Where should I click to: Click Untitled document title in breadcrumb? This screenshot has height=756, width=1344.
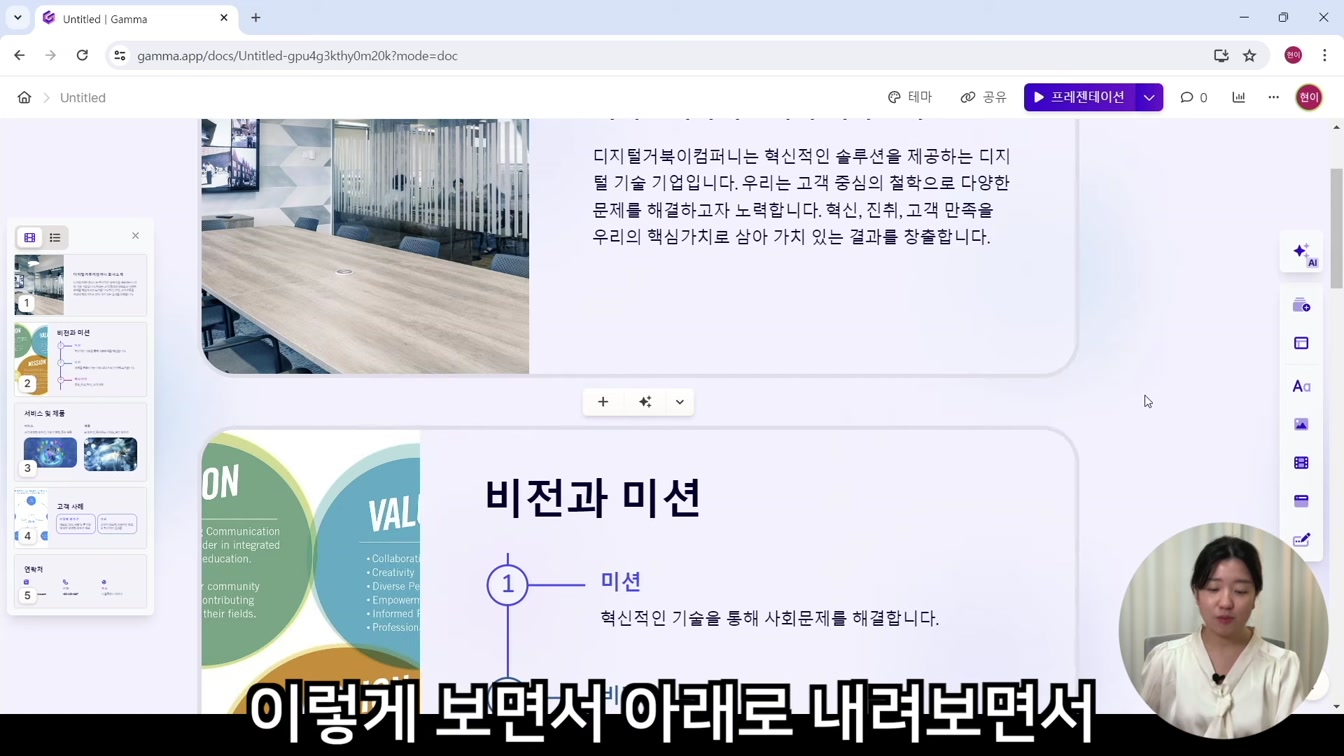pos(83,98)
